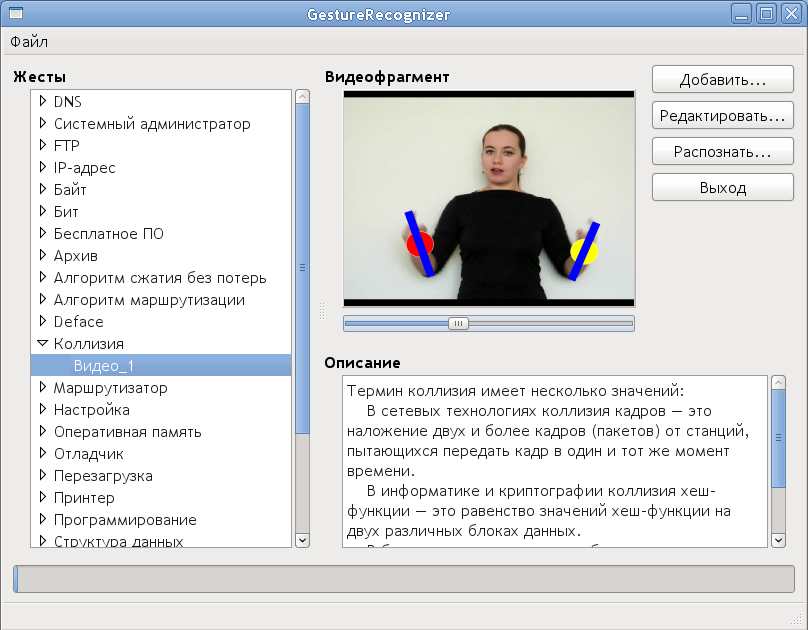Minimize the GestureRecognizer window
The width and height of the screenshot is (808, 630).
point(742,14)
